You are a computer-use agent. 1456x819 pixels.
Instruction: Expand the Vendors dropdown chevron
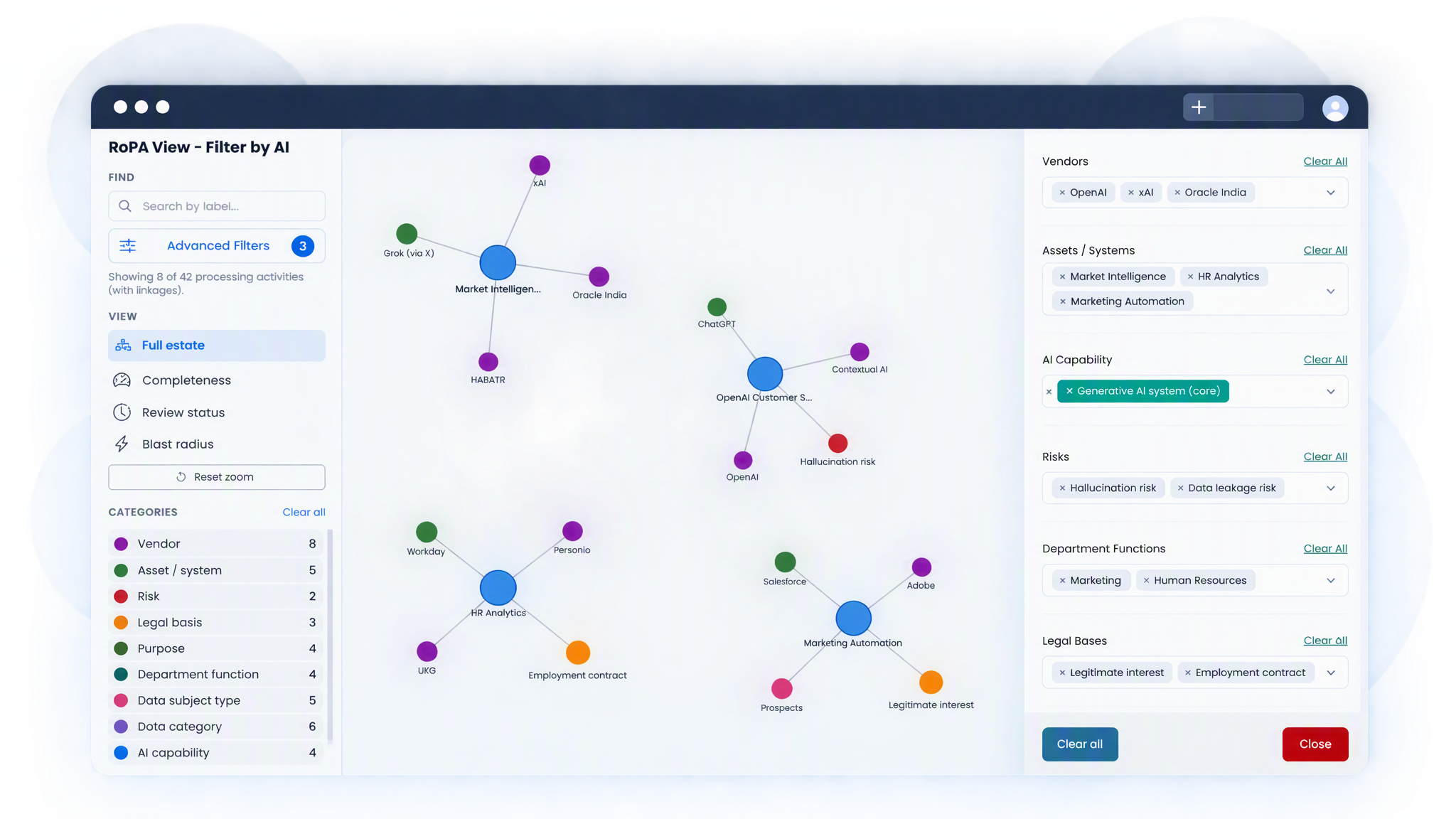point(1331,193)
